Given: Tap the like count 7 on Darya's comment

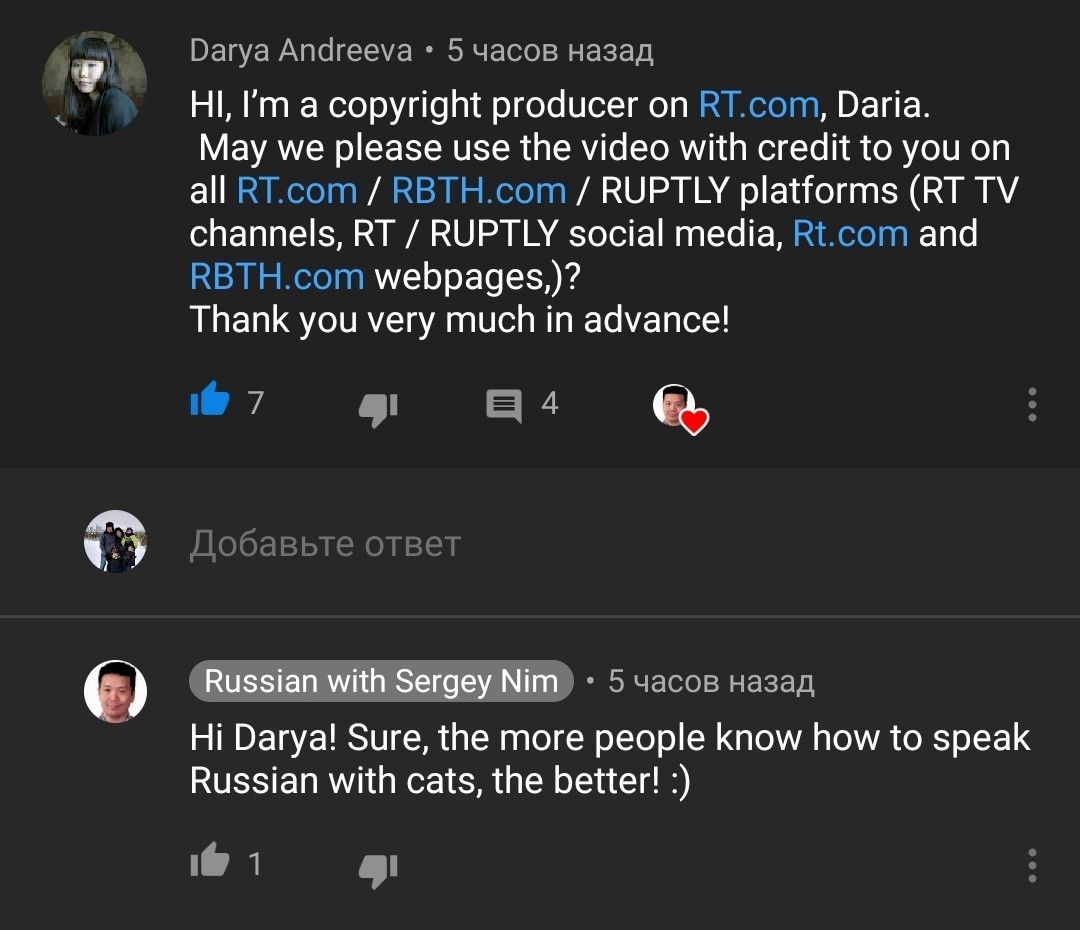Looking at the screenshot, I should 256,403.
